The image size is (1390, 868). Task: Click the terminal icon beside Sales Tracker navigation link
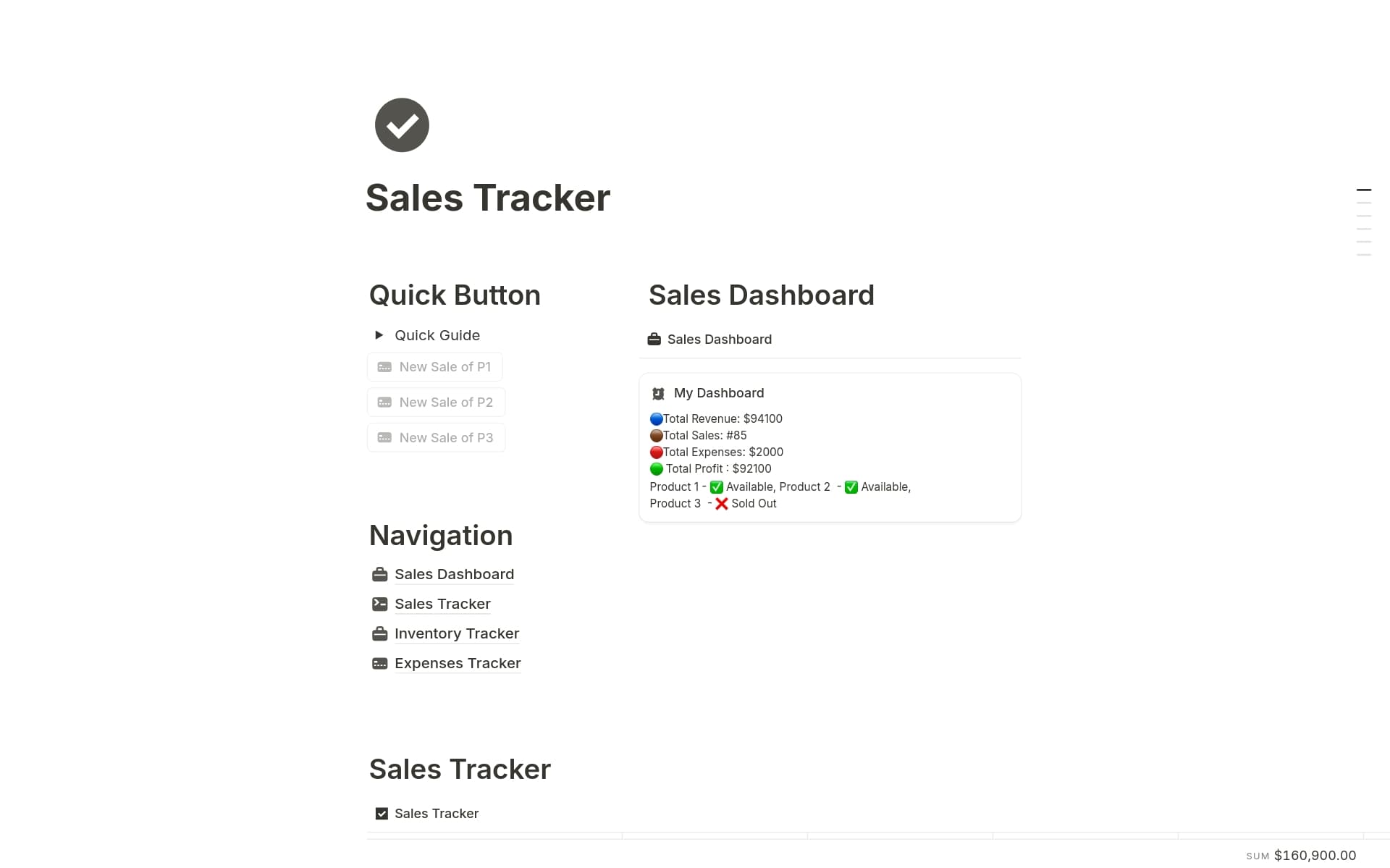tap(379, 603)
